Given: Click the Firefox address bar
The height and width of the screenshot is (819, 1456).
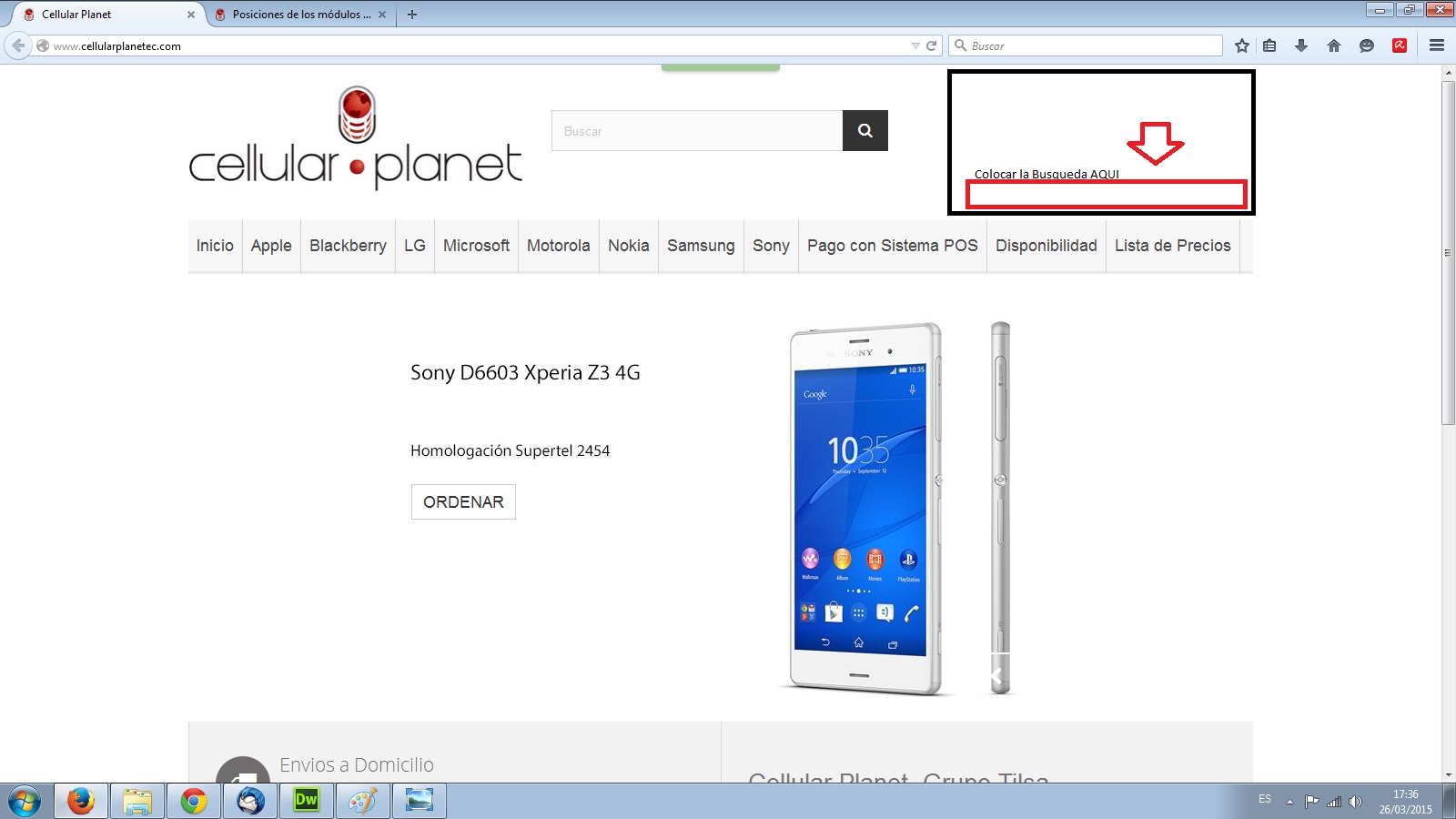Looking at the screenshot, I should [473, 45].
